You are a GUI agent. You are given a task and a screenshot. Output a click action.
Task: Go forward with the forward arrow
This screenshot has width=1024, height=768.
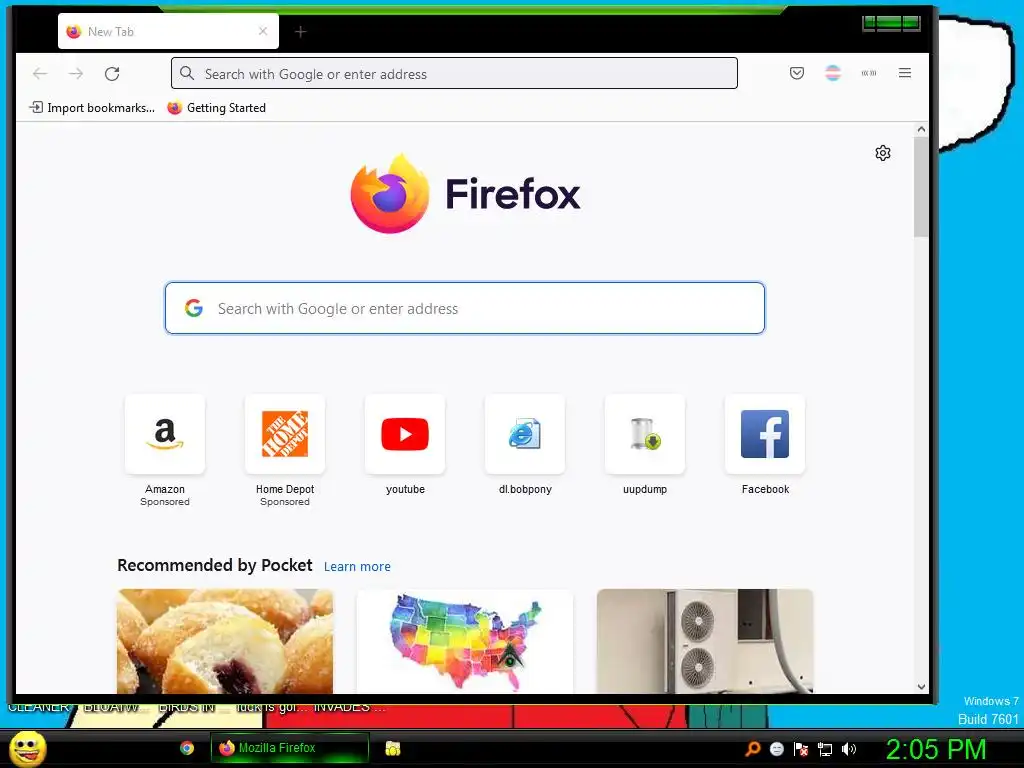76,74
